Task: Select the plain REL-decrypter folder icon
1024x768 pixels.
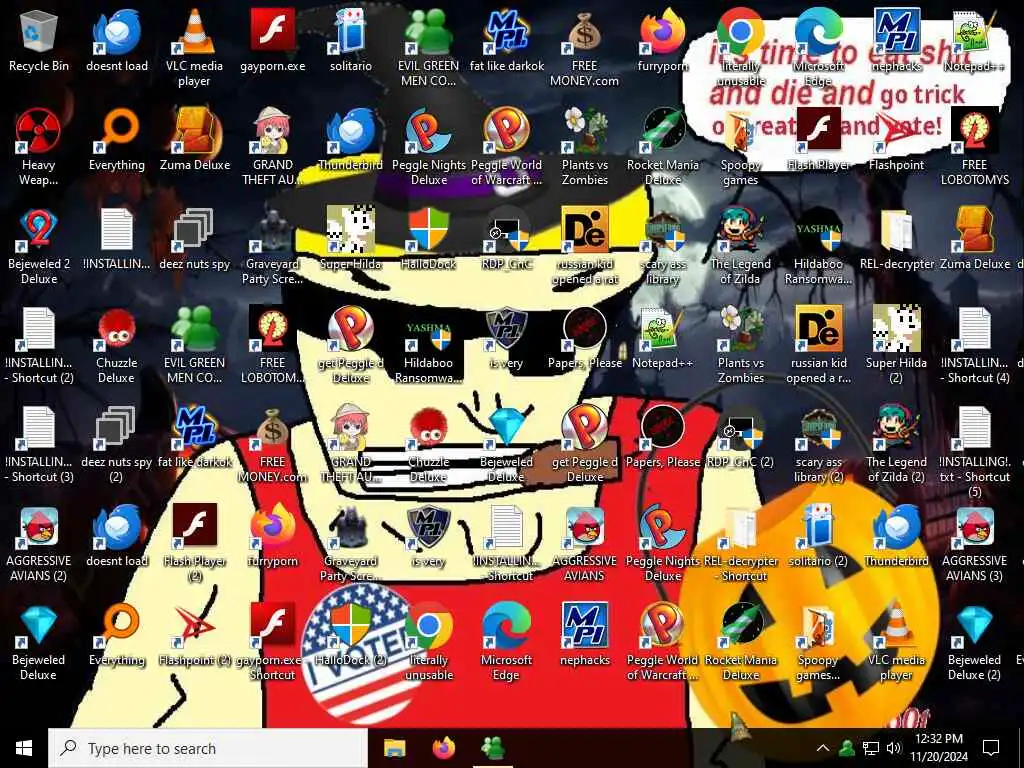Action: [x=896, y=239]
